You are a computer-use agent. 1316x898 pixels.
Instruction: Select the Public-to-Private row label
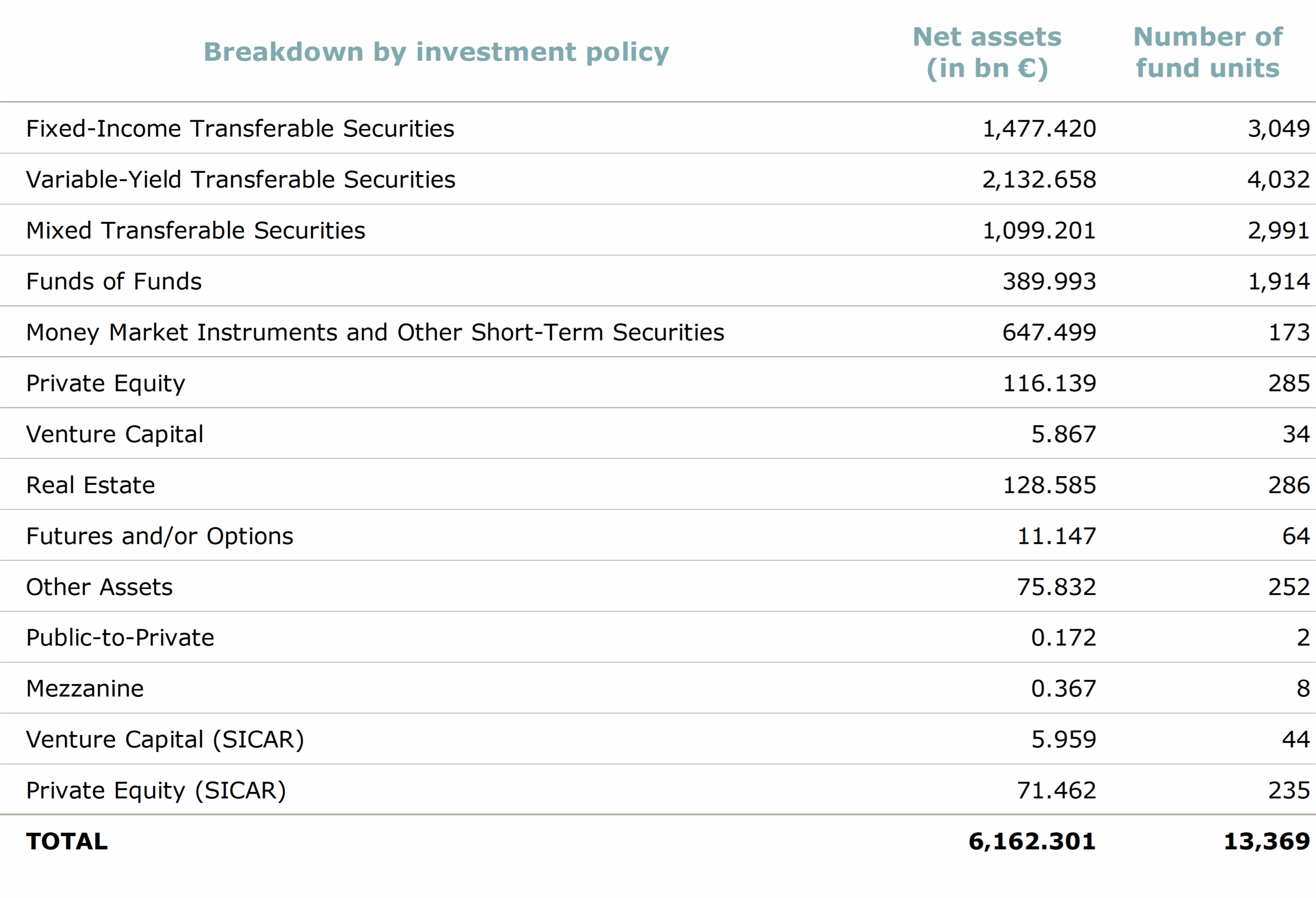[x=120, y=638]
